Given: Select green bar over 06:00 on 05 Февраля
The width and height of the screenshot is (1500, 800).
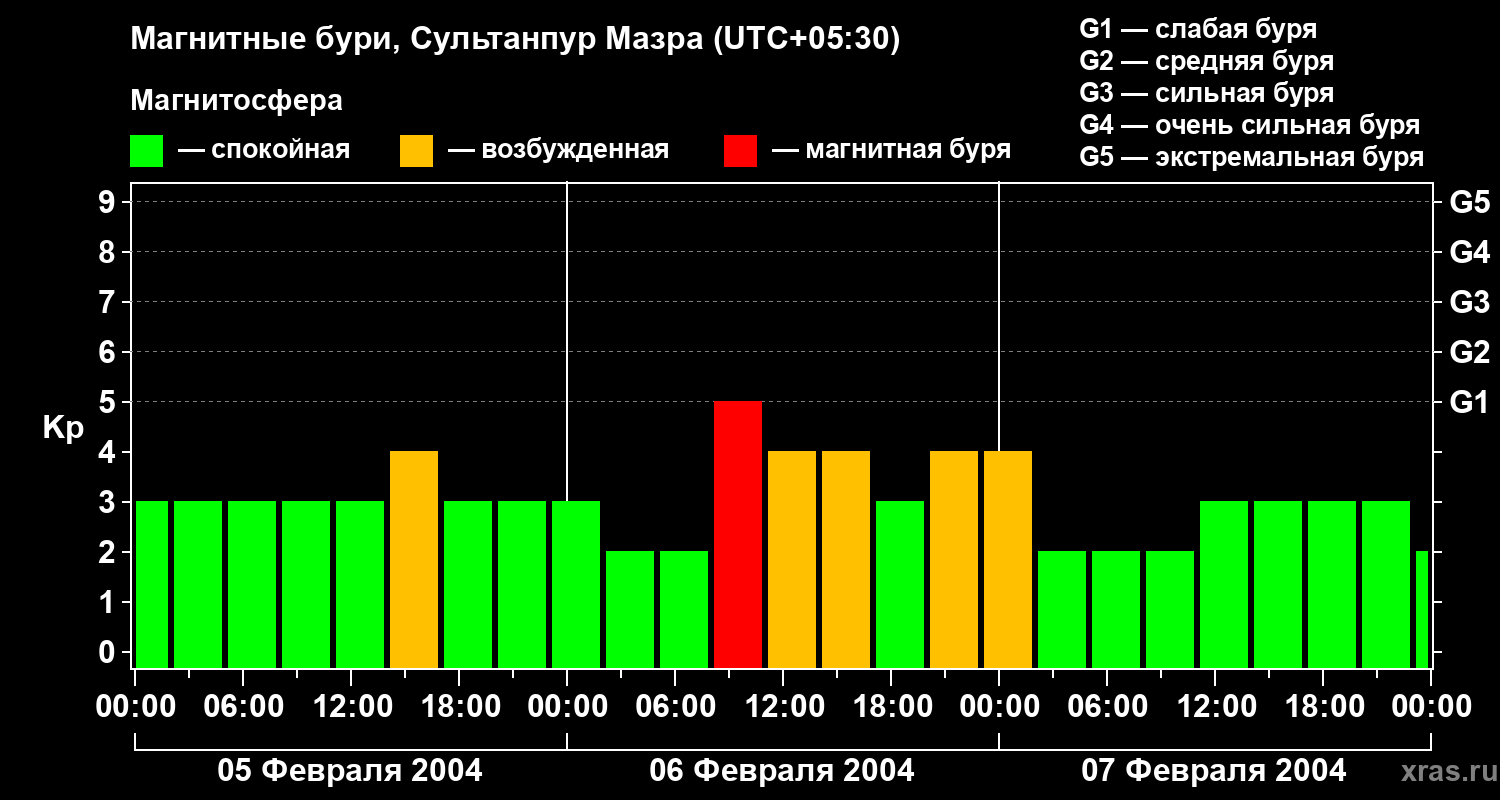Looking at the screenshot, I should pyautogui.click(x=252, y=585).
